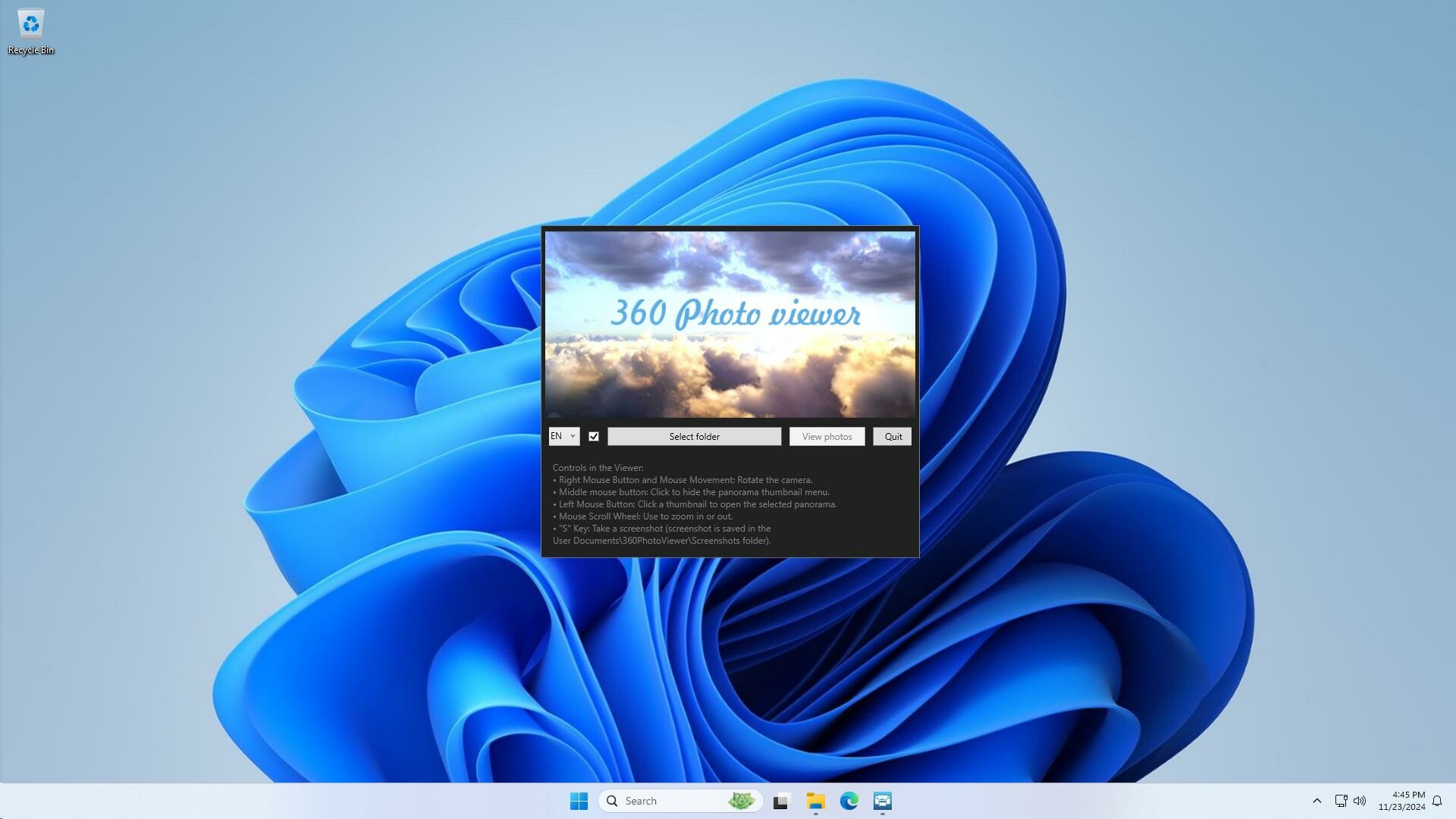Open the Start menu
Image resolution: width=1456 pixels, height=819 pixels.
click(x=579, y=801)
